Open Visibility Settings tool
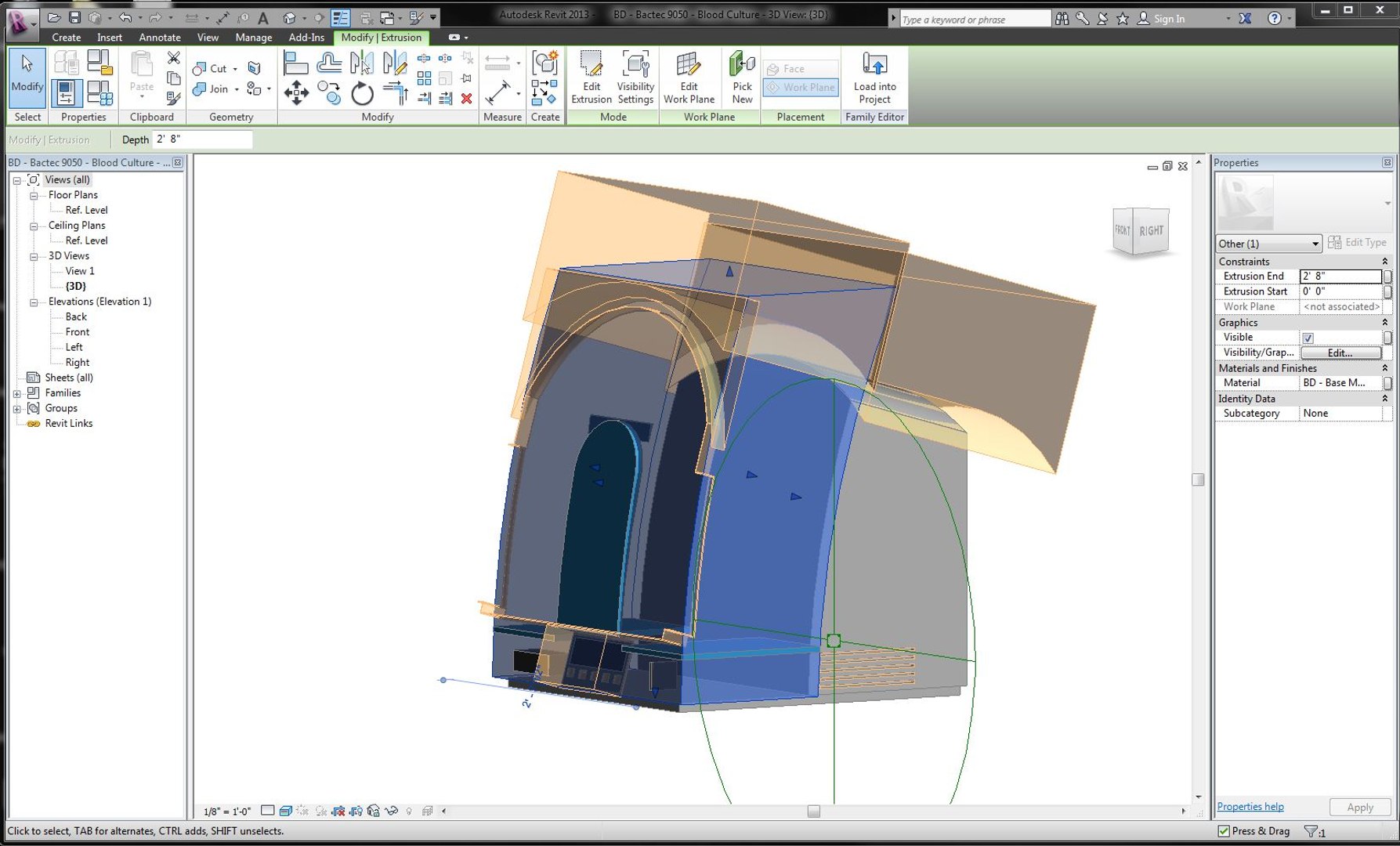This screenshot has height=846, width=1400. pyautogui.click(x=635, y=77)
